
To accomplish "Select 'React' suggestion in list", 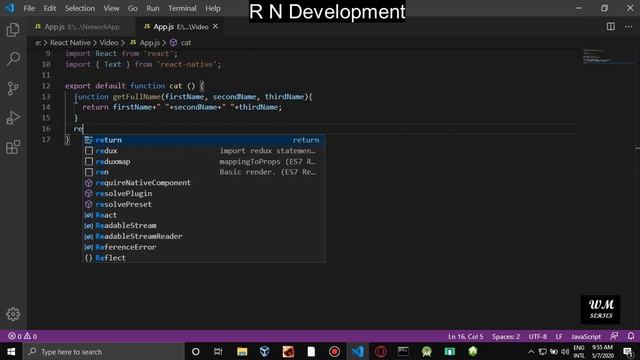I will tap(204, 215).
